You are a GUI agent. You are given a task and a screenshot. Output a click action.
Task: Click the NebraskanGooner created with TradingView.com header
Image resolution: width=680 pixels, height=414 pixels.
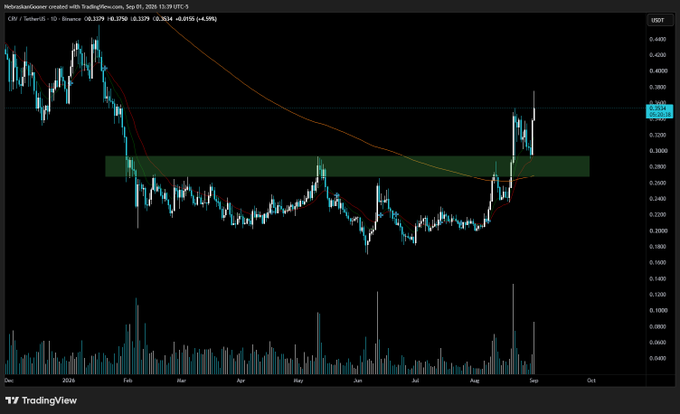pos(96,7)
